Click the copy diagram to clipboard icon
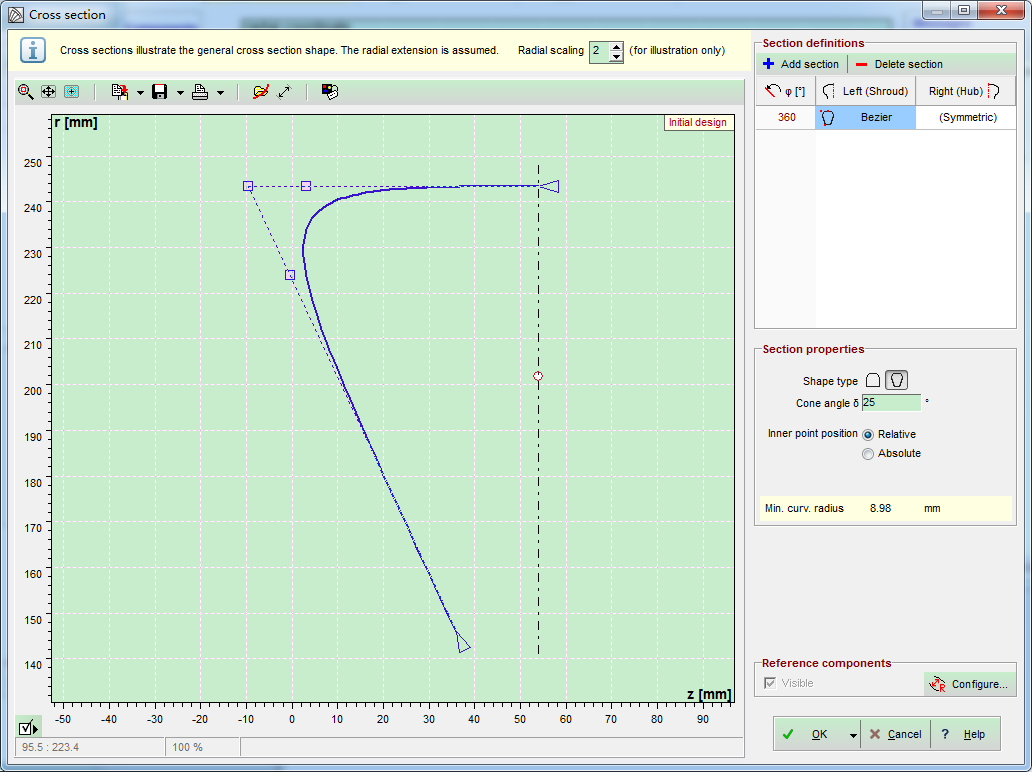Viewport: 1032px width, 772px height. coord(120,91)
